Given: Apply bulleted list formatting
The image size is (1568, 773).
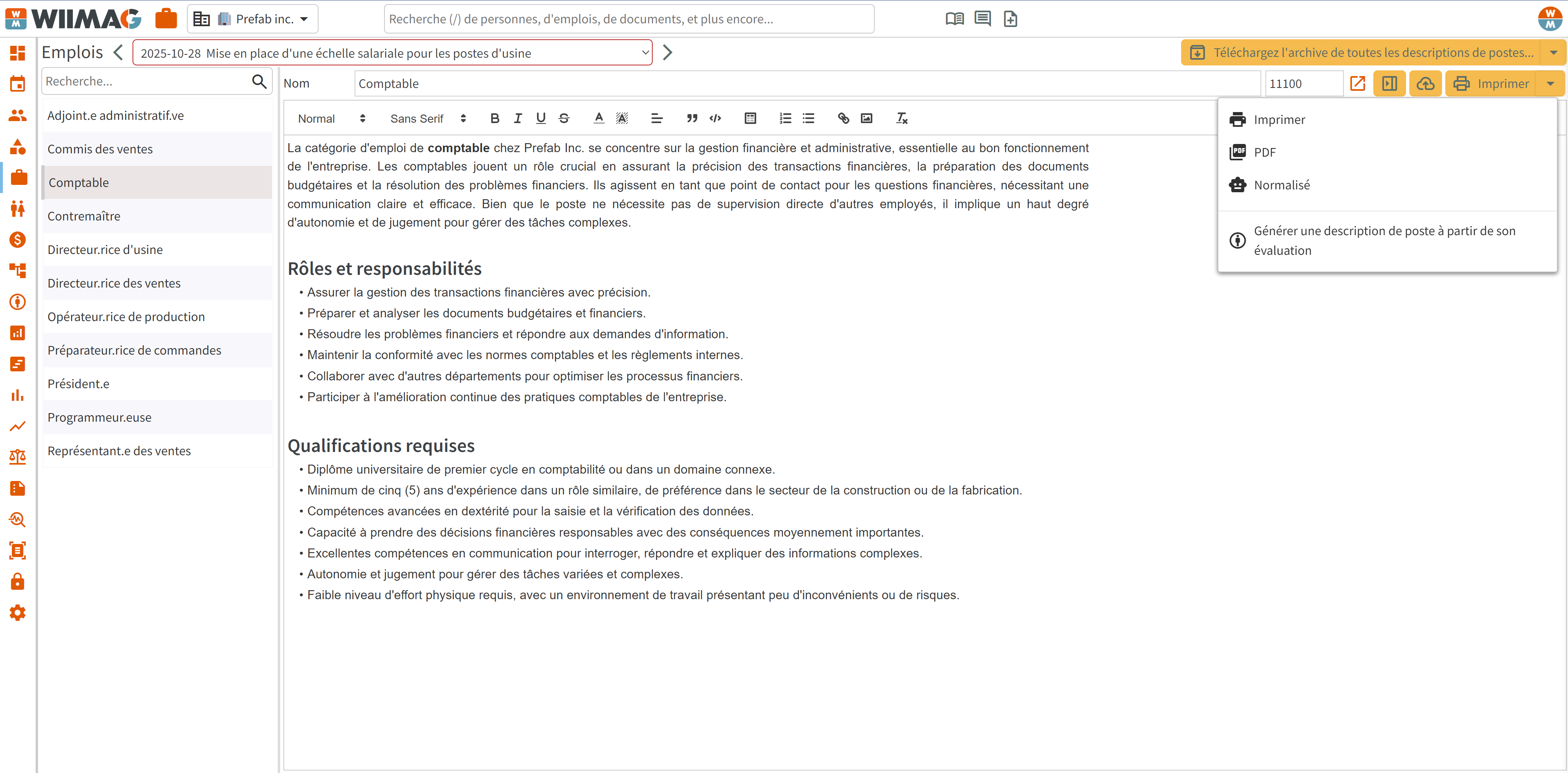Looking at the screenshot, I should [809, 118].
